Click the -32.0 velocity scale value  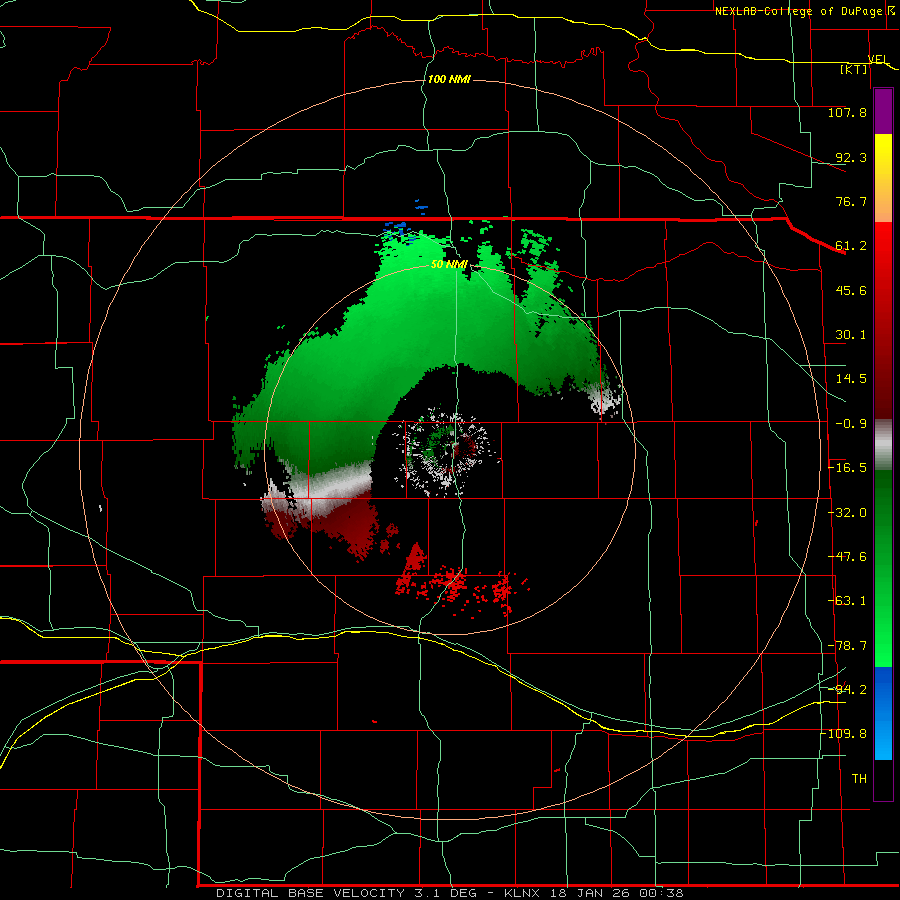(847, 513)
